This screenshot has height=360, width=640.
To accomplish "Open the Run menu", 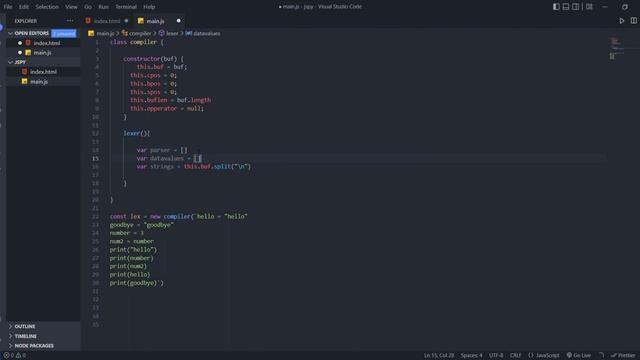I will (x=104, y=7).
